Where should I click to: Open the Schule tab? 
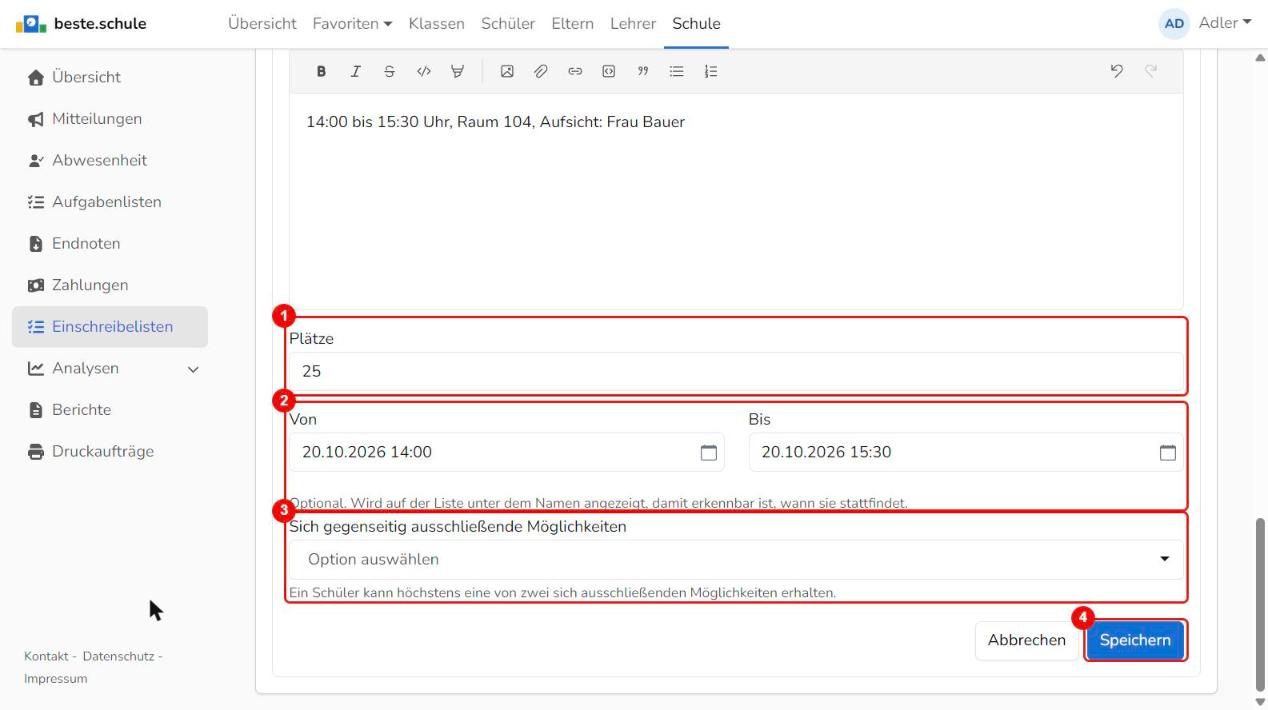point(696,23)
